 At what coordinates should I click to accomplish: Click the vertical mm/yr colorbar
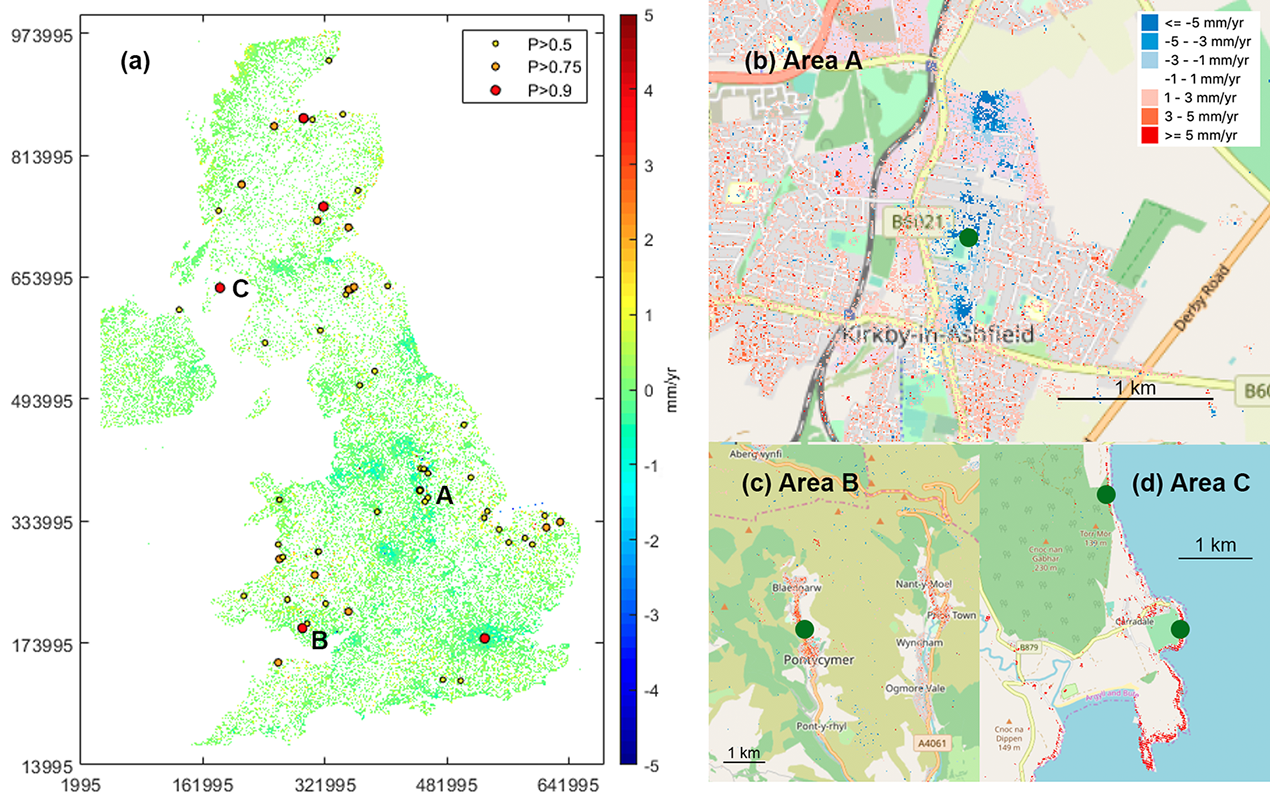(x=627, y=390)
